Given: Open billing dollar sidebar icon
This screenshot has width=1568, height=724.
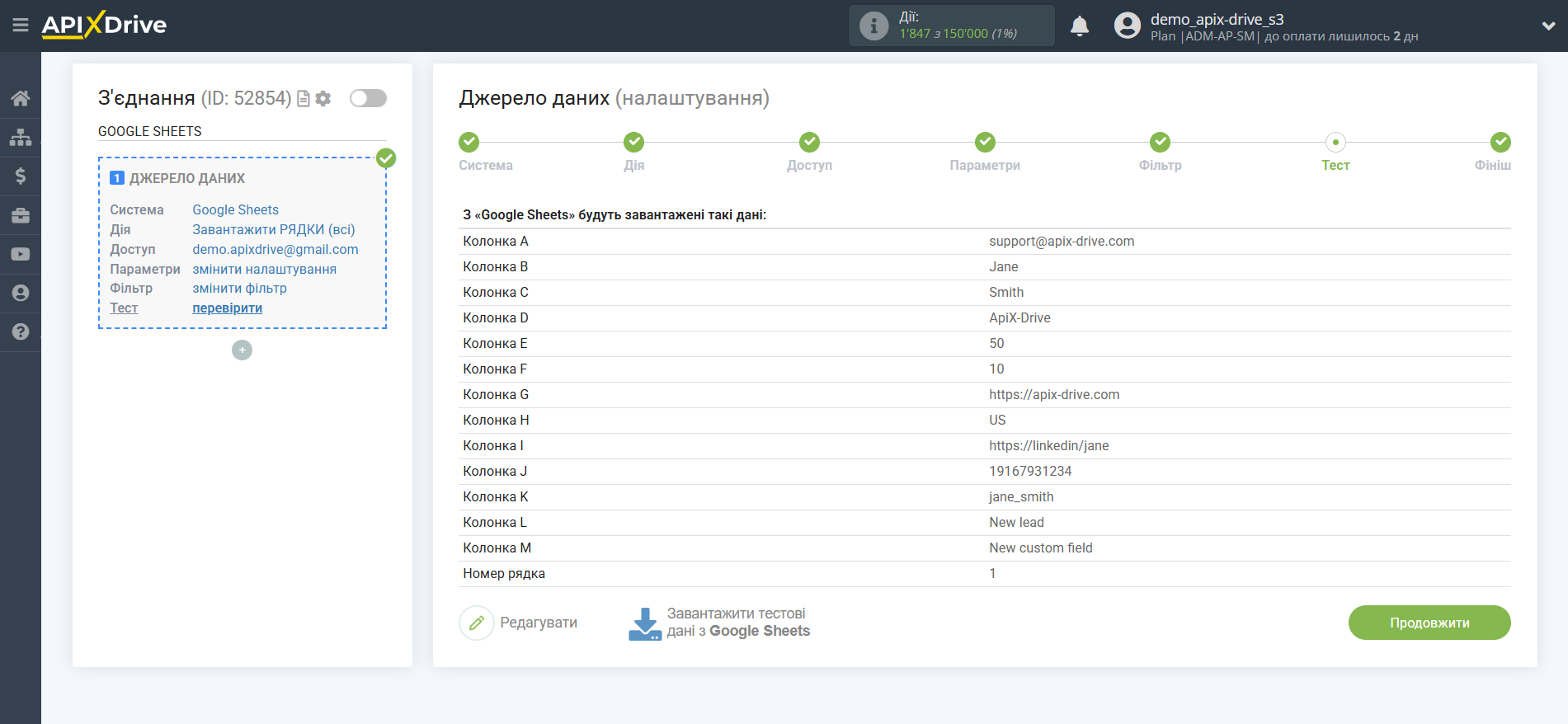Looking at the screenshot, I should [21, 176].
